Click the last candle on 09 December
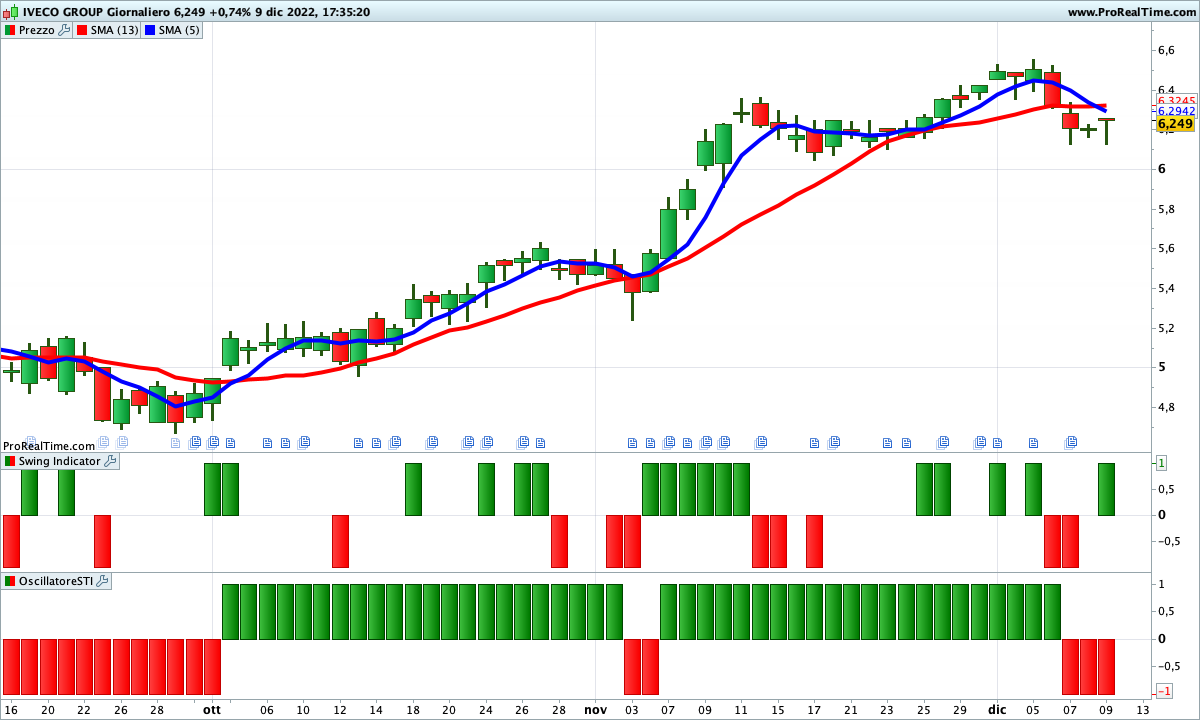Viewport: 1200px width, 720px height. coord(1106,130)
